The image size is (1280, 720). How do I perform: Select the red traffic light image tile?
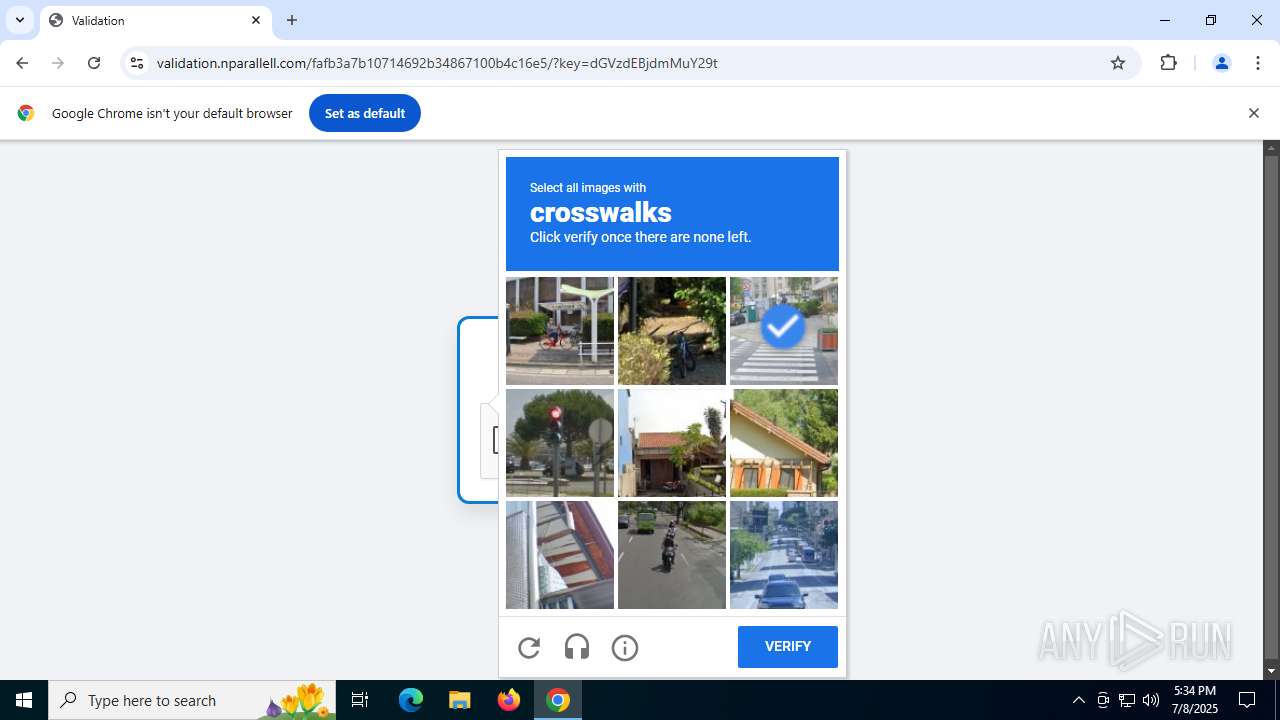click(x=560, y=443)
